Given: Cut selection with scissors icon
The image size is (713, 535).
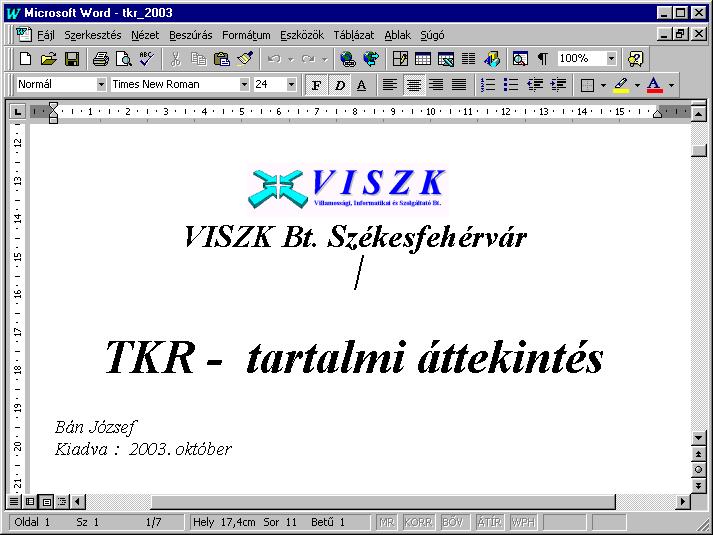Looking at the screenshot, I should pyautogui.click(x=176, y=59).
